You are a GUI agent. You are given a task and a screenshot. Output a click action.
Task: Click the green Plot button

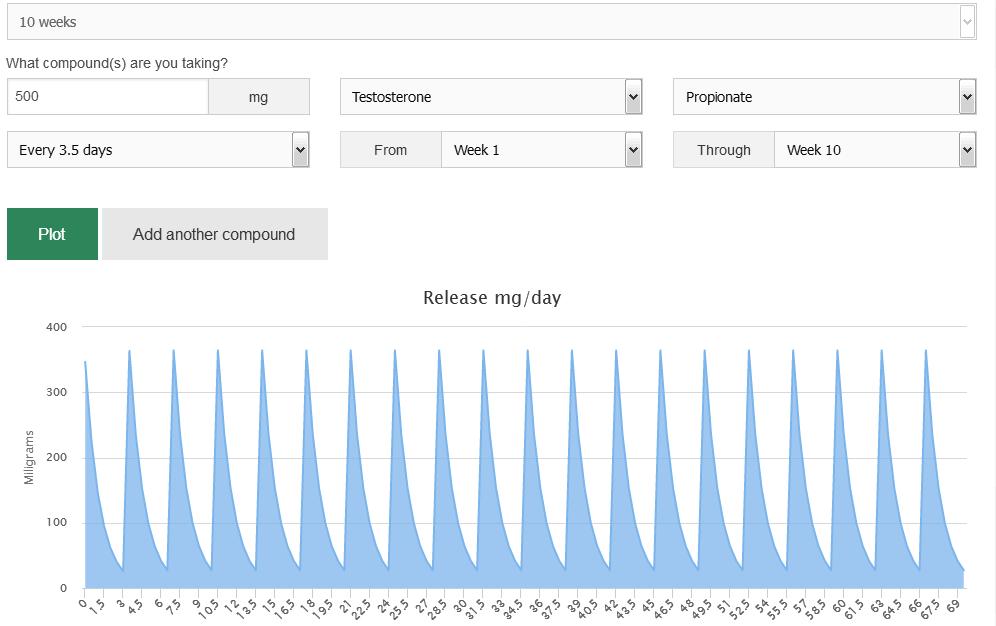pyautogui.click(x=52, y=234)
